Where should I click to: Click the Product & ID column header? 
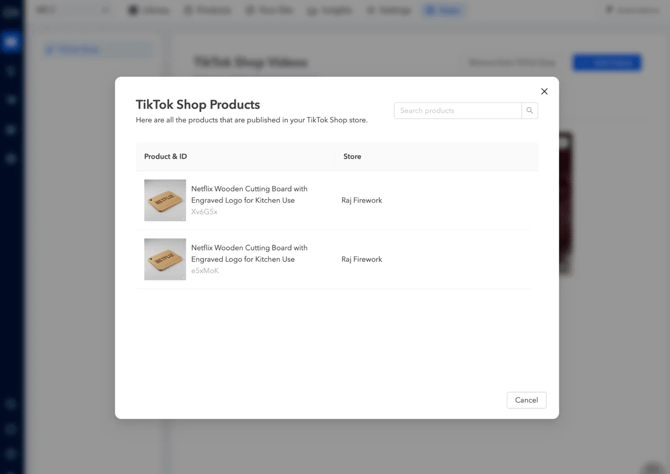tap(165, 157)
